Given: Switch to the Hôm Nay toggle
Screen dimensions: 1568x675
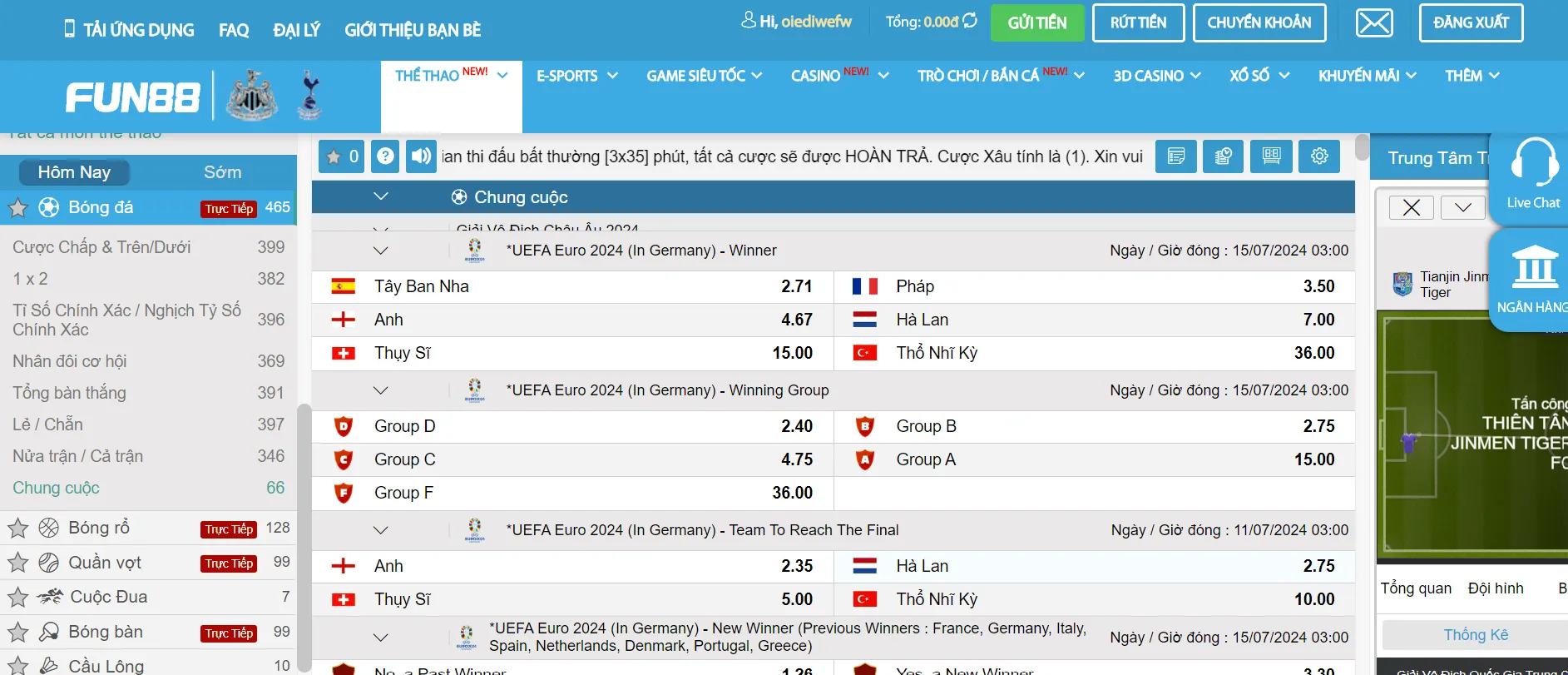Looking at the screenshot, I should pos(74,172).
